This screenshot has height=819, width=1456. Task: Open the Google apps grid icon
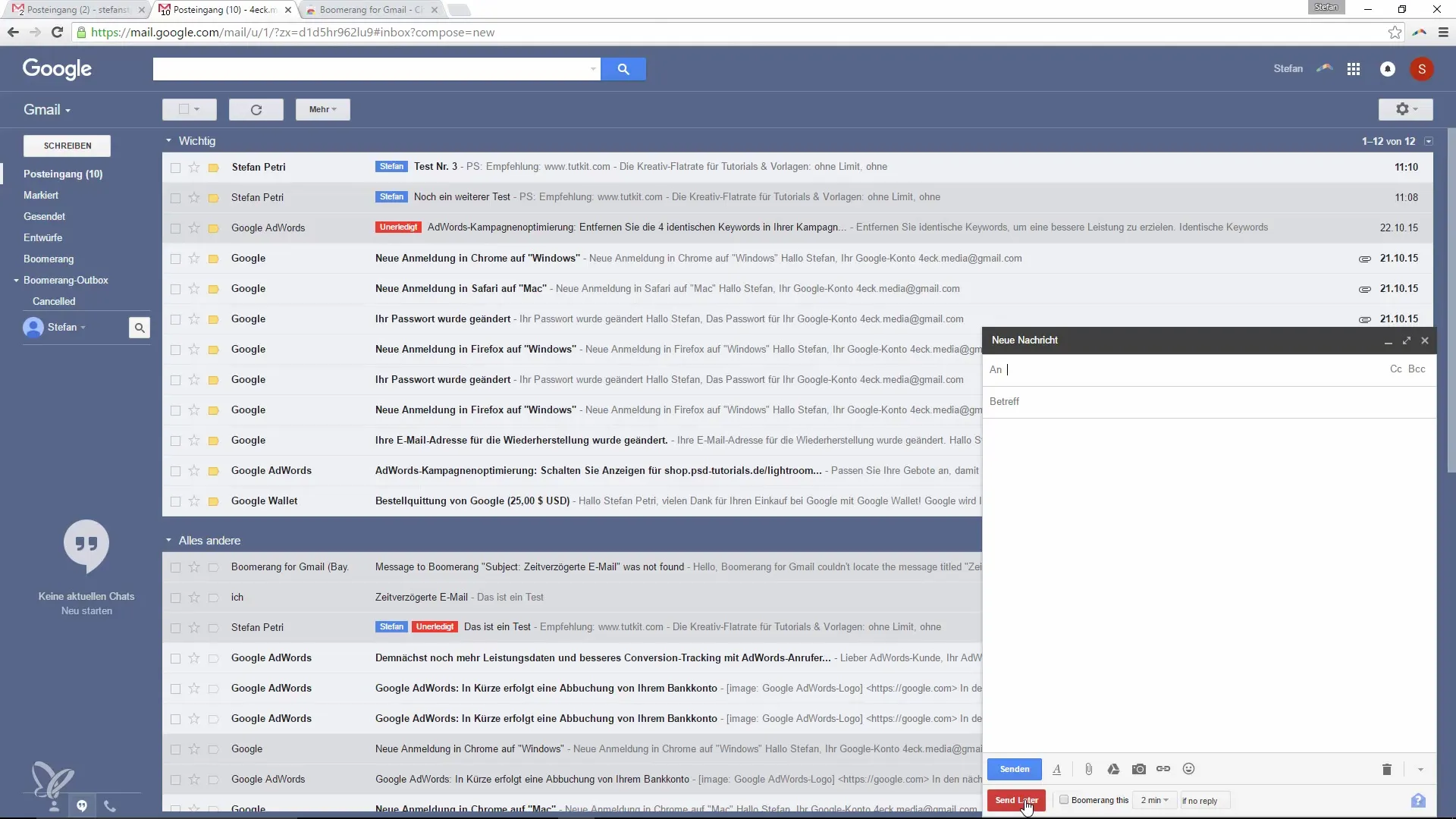pyautogui.click(x=1354, y=69)
